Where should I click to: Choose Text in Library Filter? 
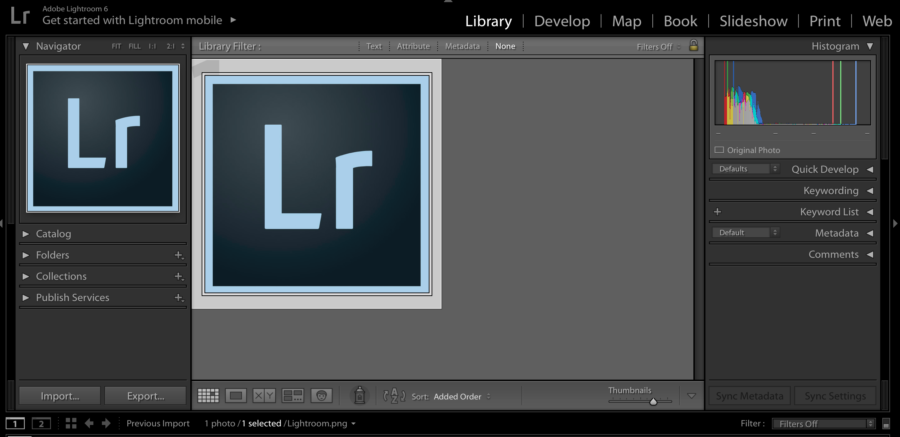pyautogui.click(x=374, y=46)
